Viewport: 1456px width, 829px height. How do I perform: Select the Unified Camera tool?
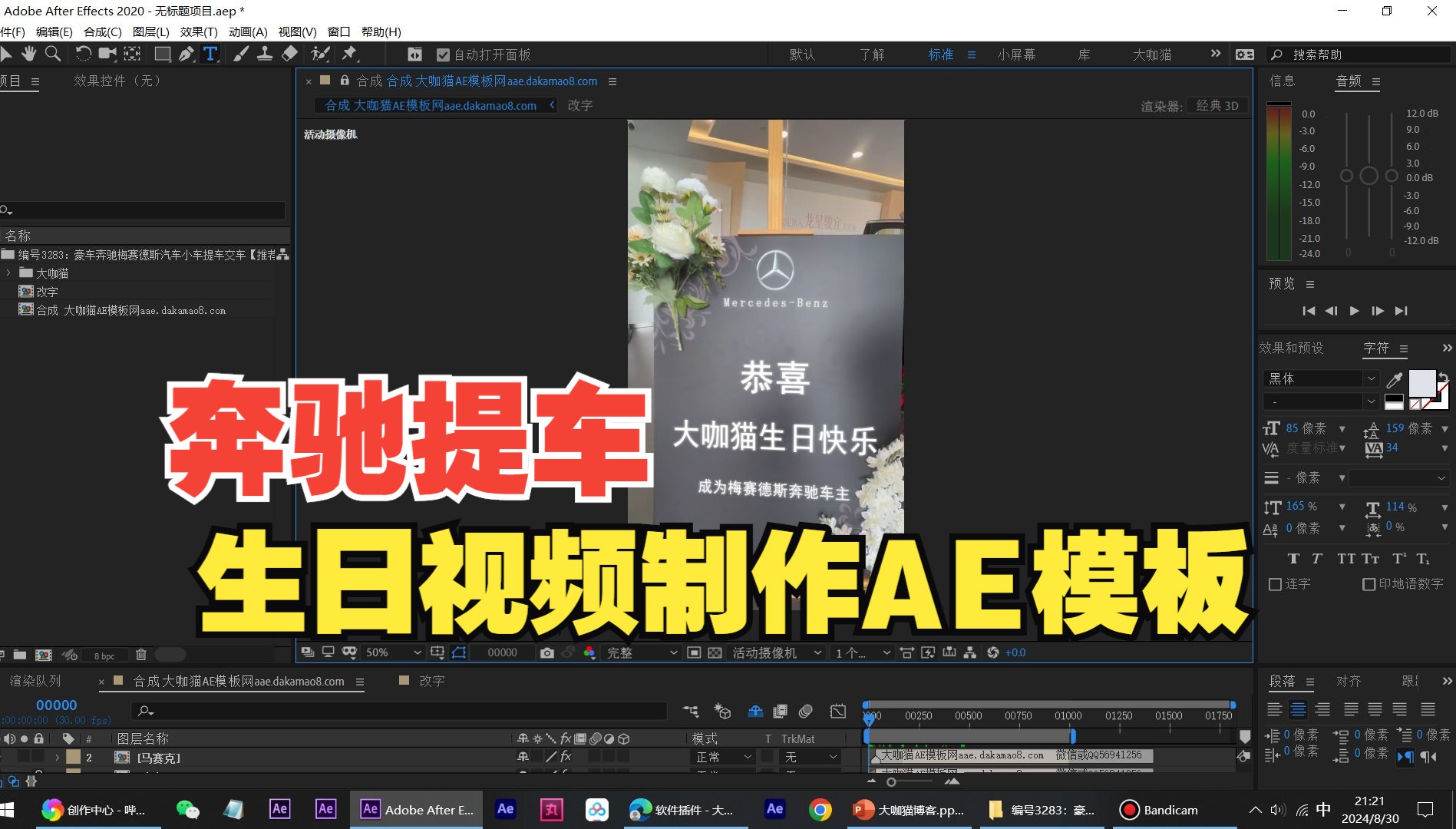(x=107, y=54)
